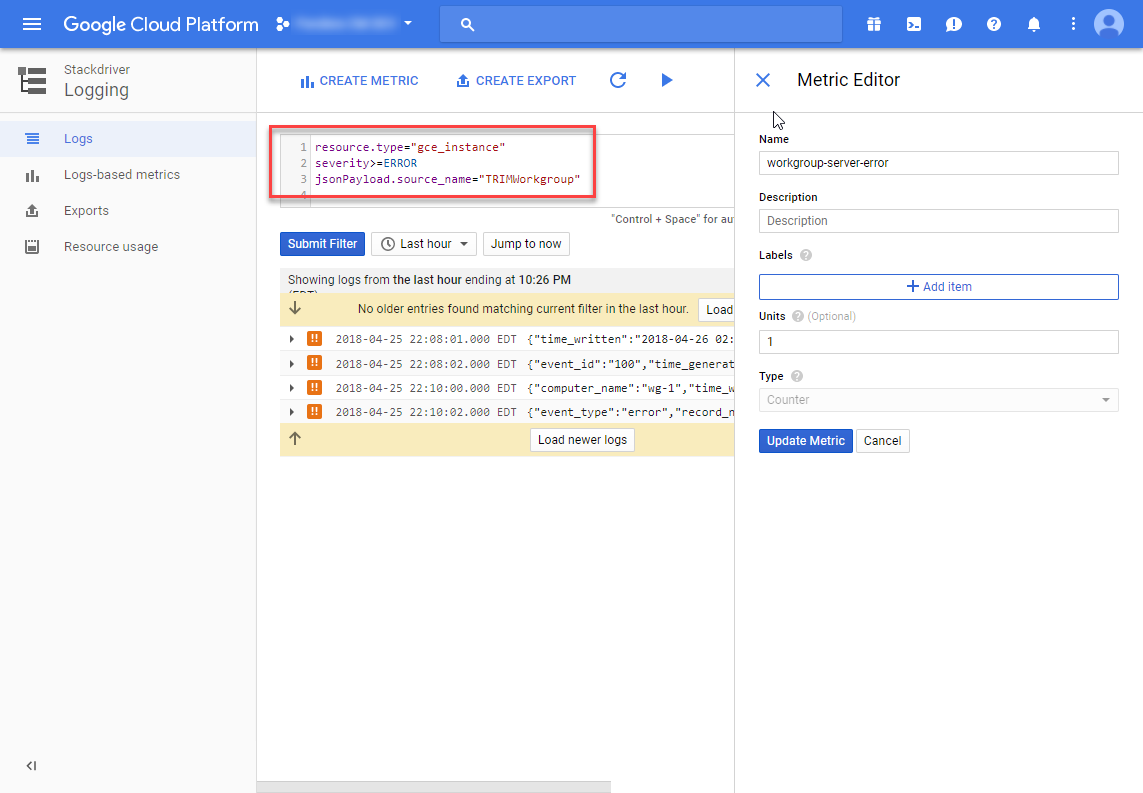This screenshot has width=1143, height=793.
Task: Collapse the sidebar with the arrow icon
Action: click(x=31, y=765)
